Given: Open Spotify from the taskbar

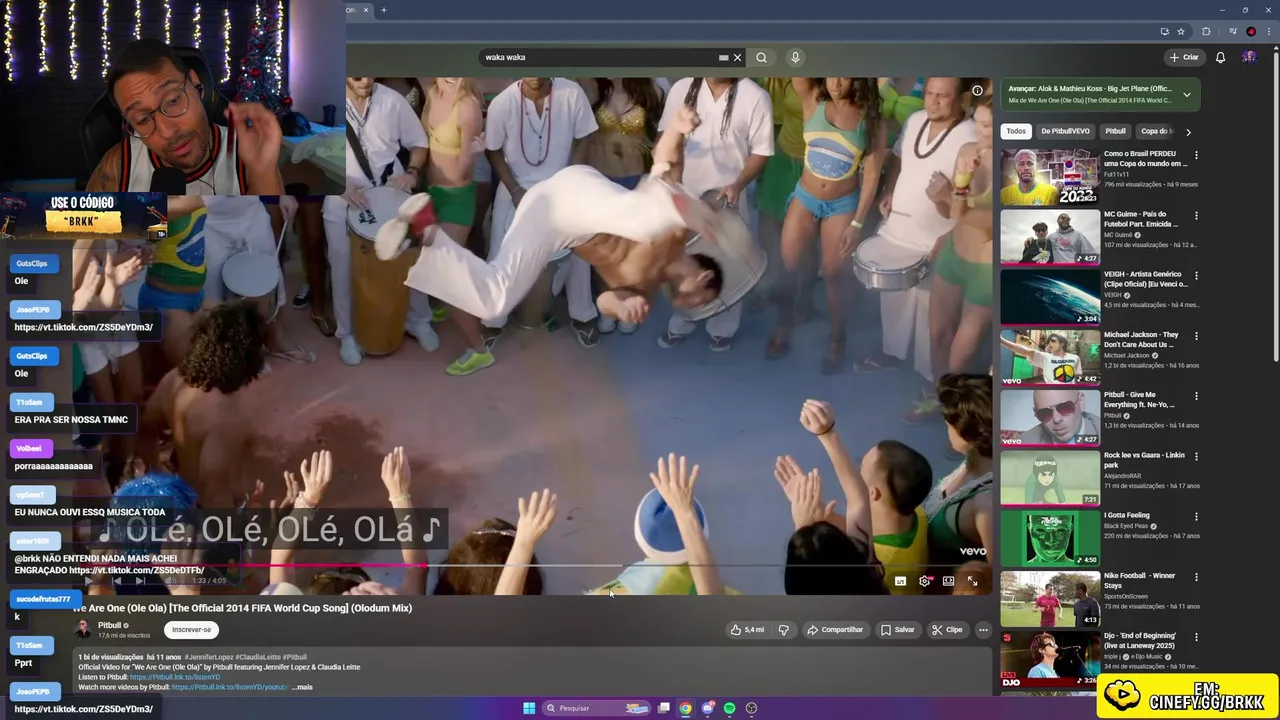Looking at the screenshot, I should pos(729,708).
